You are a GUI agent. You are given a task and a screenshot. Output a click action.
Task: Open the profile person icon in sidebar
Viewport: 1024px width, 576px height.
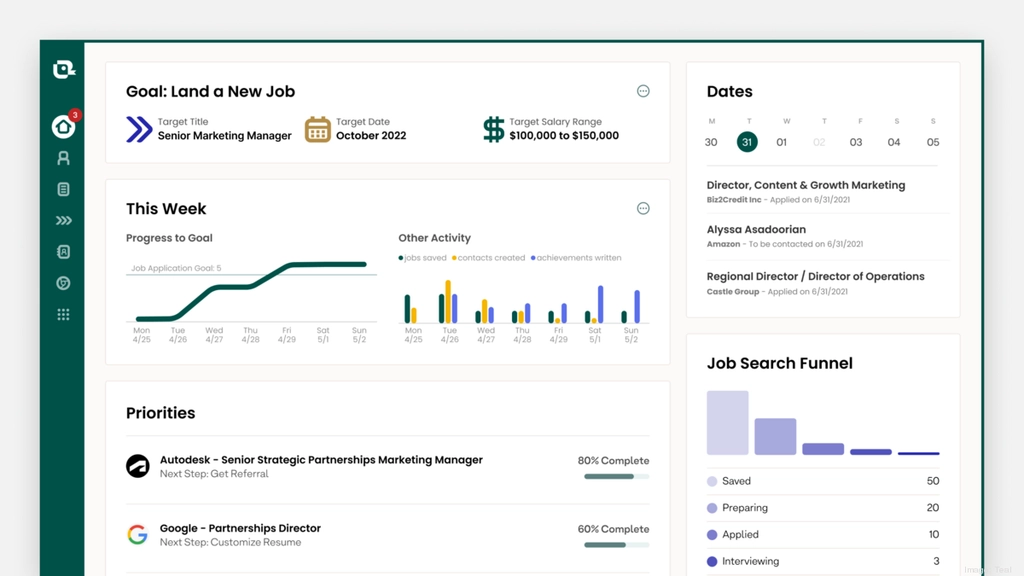63,158
